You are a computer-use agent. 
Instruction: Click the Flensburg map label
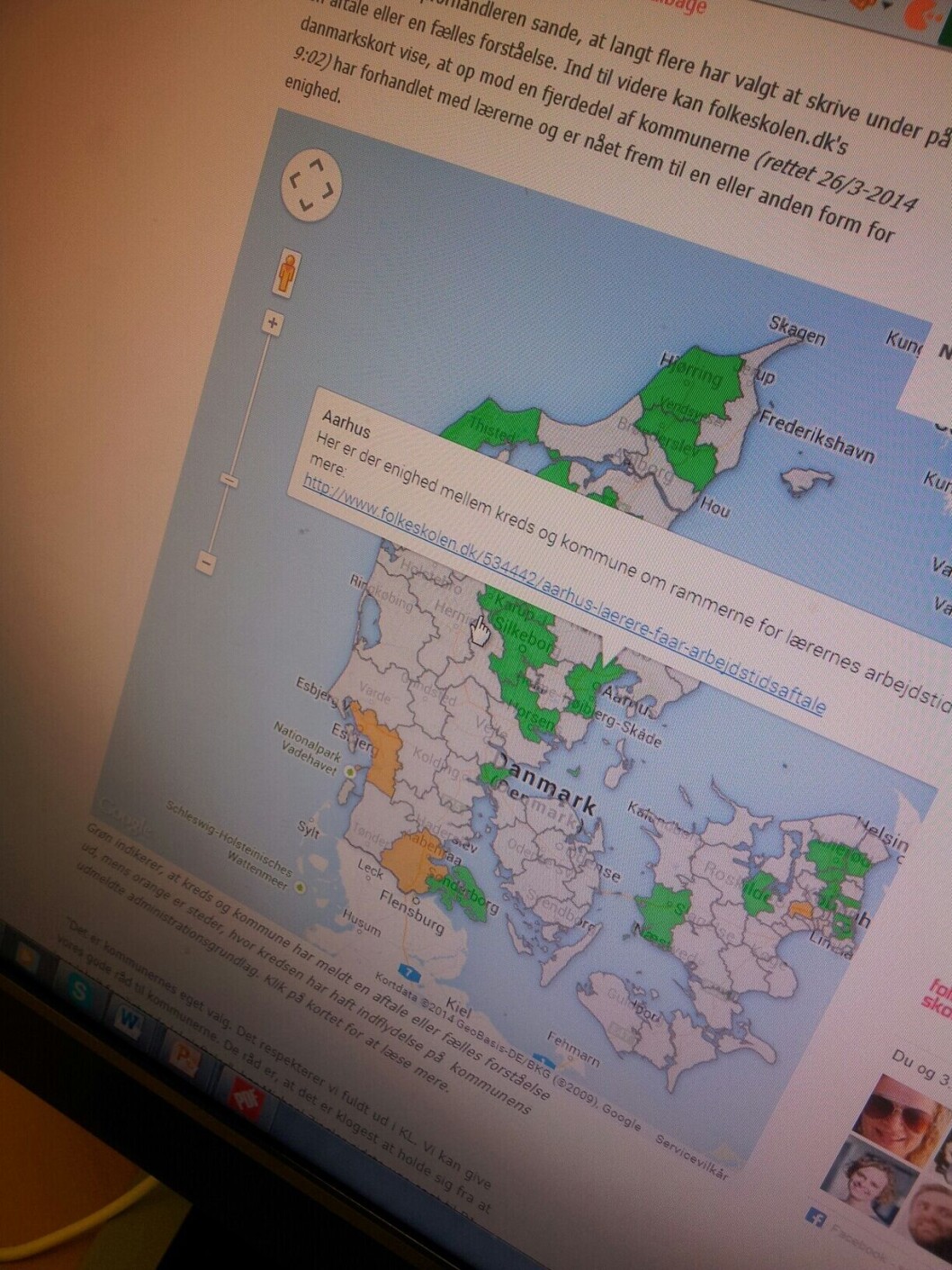click(413, 912)
